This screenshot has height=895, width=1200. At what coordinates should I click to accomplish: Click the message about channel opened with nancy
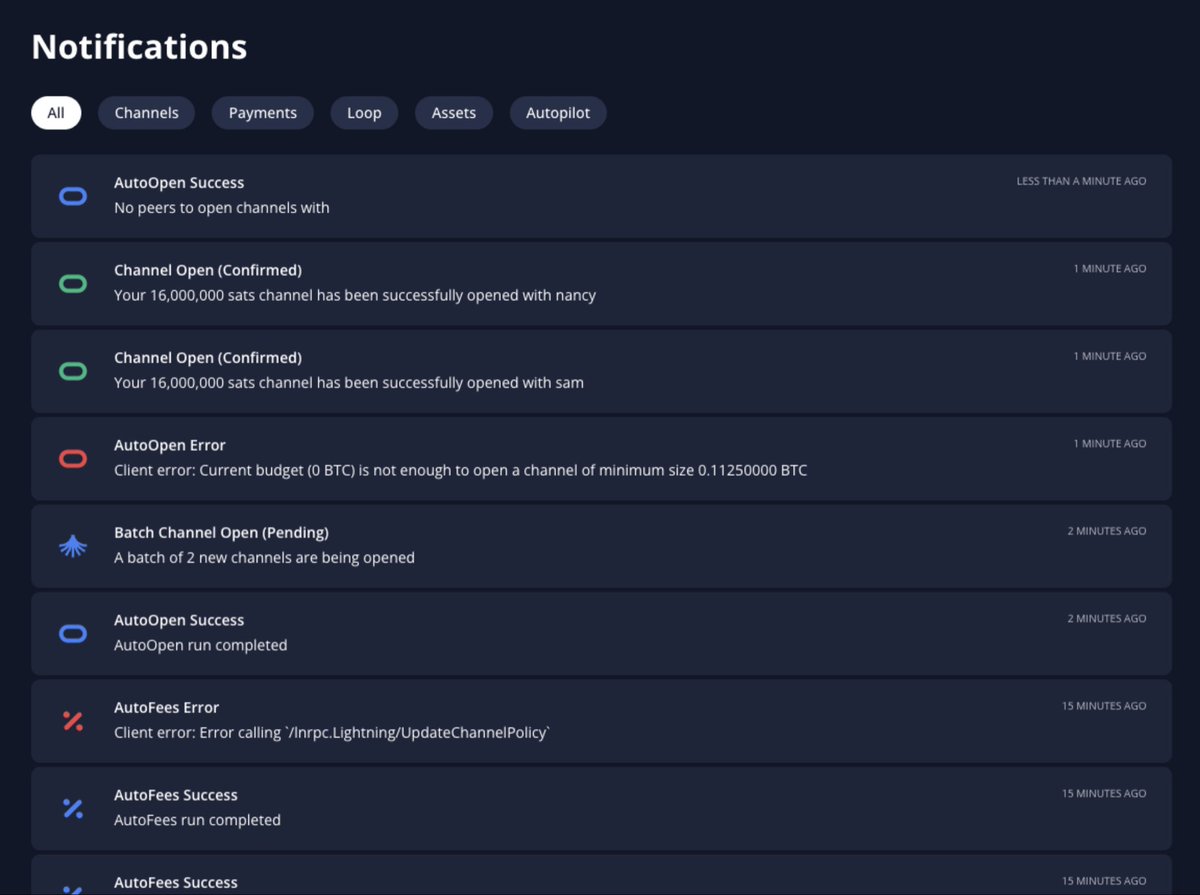point(355,295)
